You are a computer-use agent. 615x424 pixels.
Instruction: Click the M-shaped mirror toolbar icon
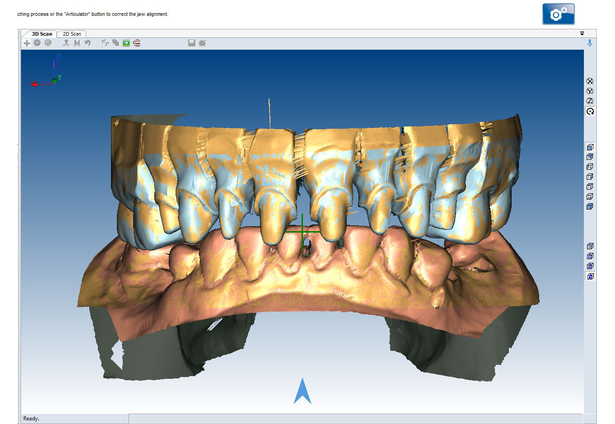(77, 43)
